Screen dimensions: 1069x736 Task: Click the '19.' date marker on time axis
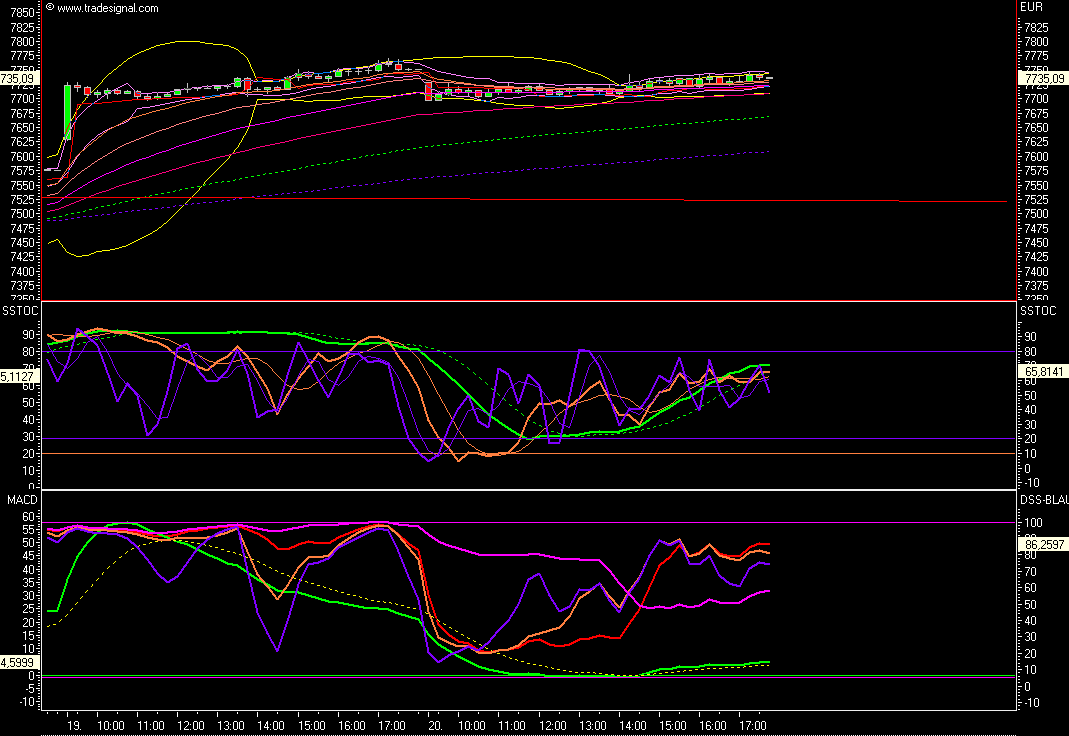(73, 724)
